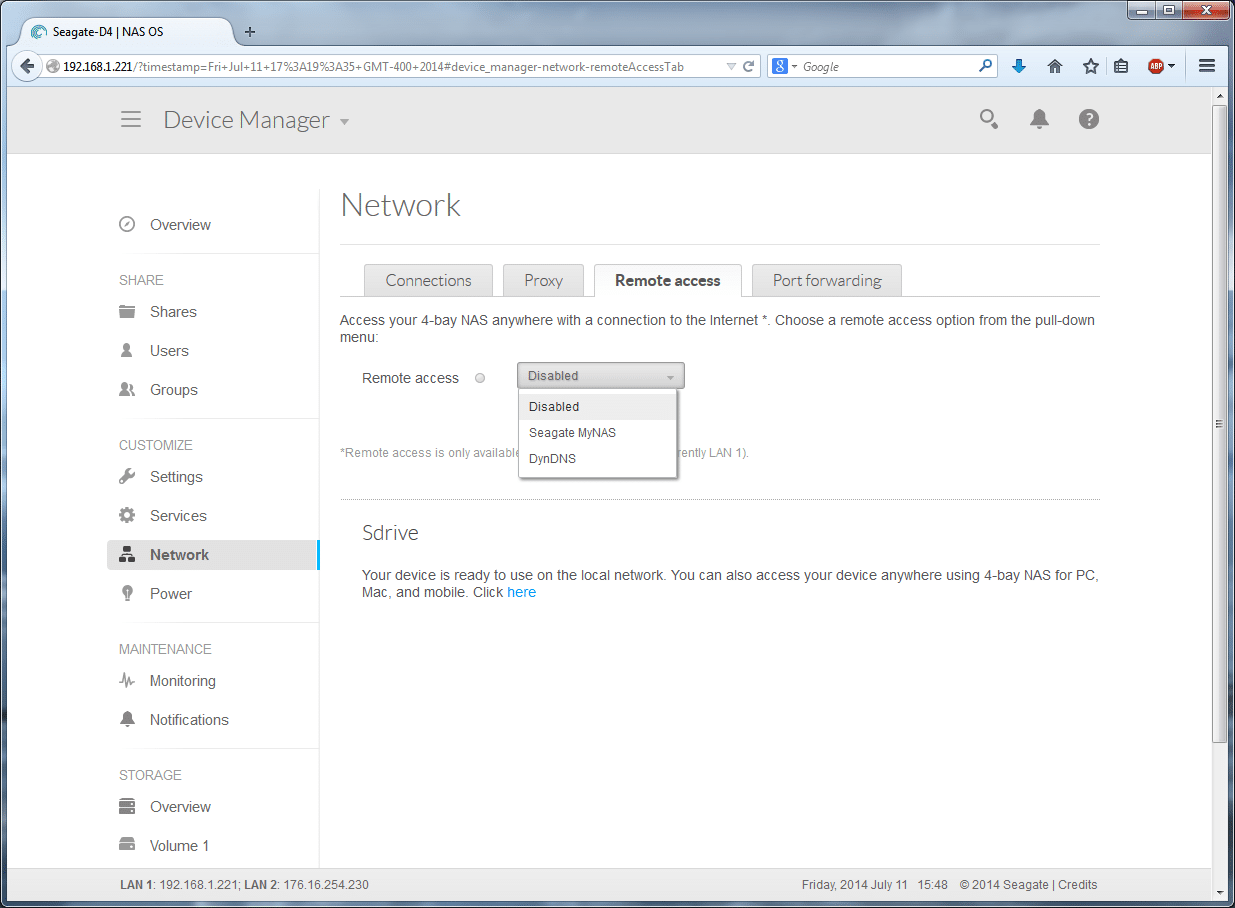Expand the Device Manager dropdown
This screenshot has height=908, width=1235.
[344, 122]
